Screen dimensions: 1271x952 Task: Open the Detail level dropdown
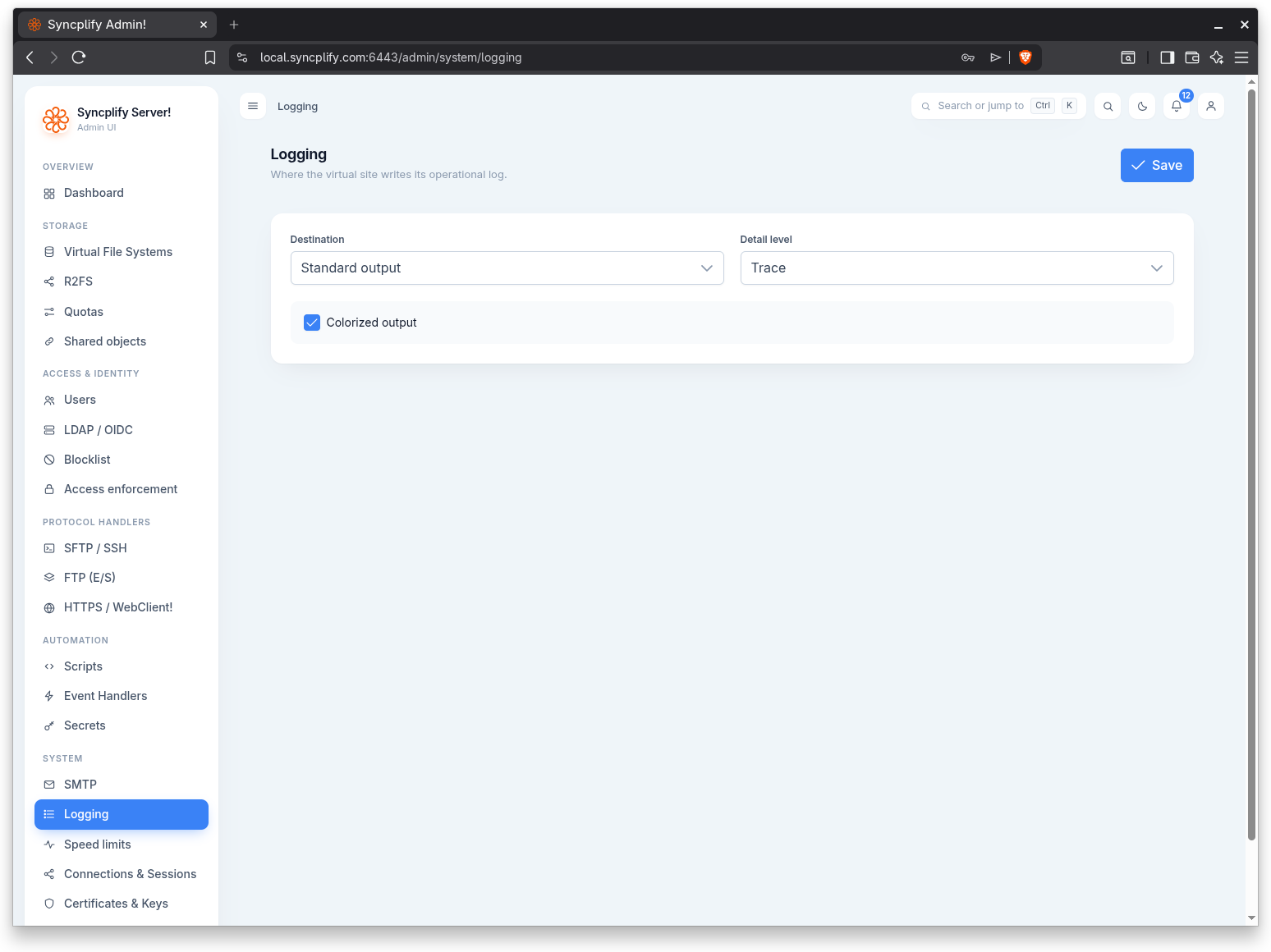pyautogui.click(x=957, y=268)
